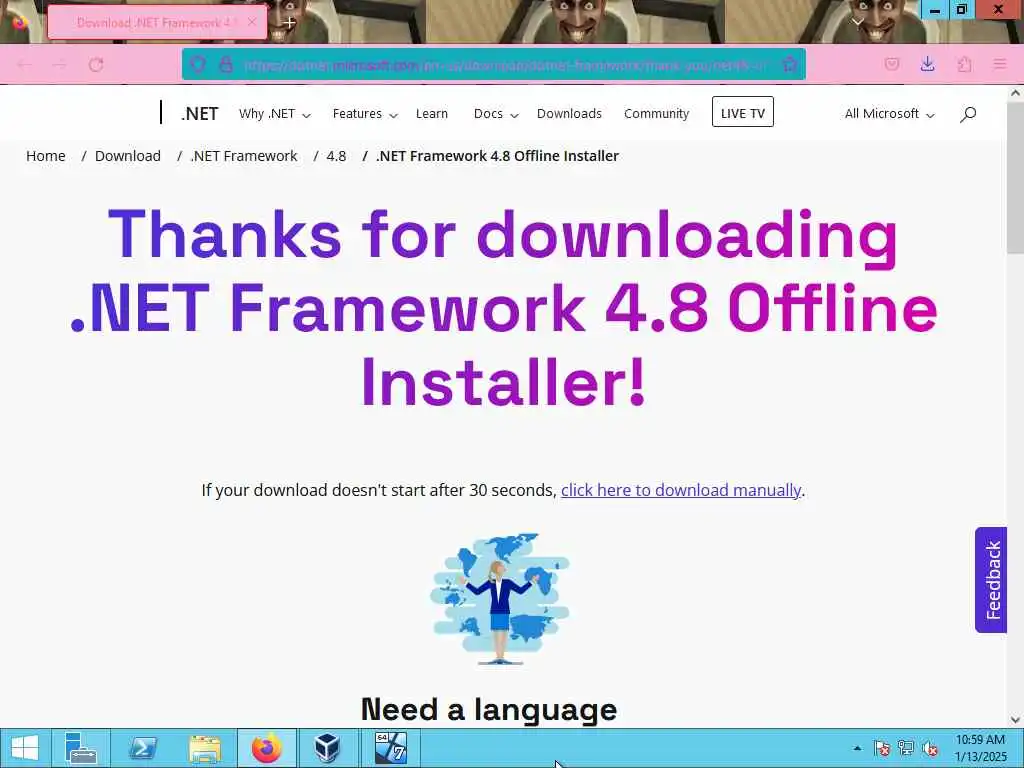Launch PowerShell from taskbar
The image size is (1024, 768).
pyautogui.click(x=142, y=748)
